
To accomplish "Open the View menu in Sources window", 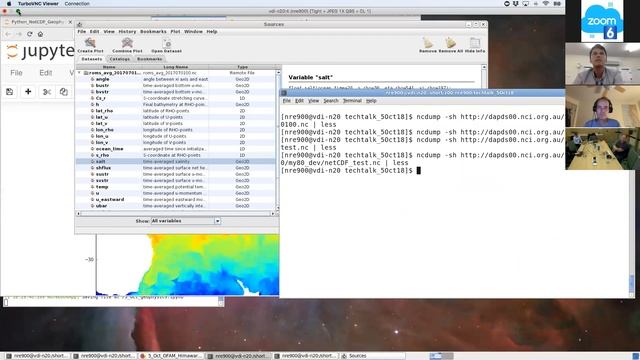I will [x=109, y=31].
